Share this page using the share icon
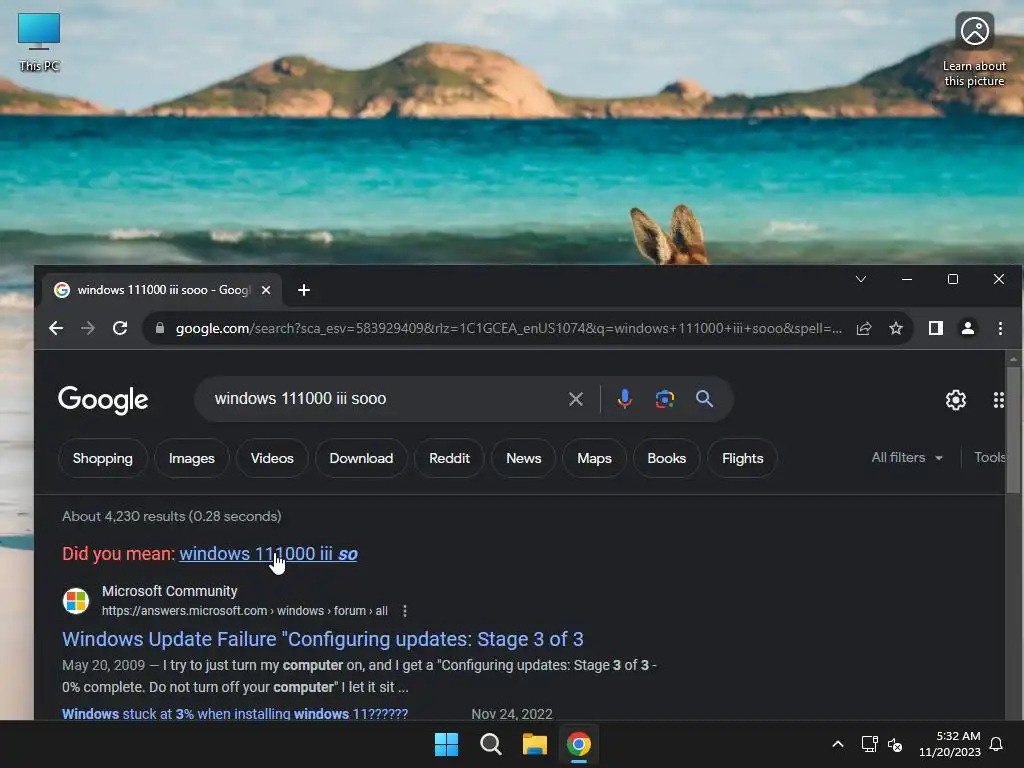 tap(864, 328)
